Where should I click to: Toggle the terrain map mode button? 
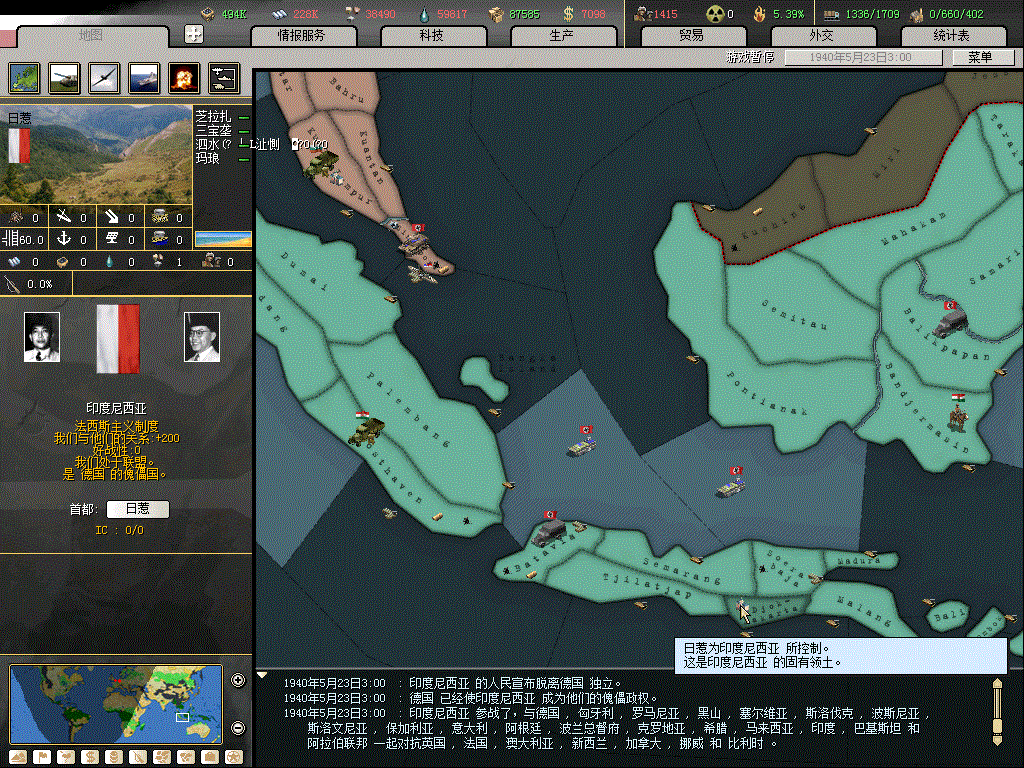click(18, 756)
